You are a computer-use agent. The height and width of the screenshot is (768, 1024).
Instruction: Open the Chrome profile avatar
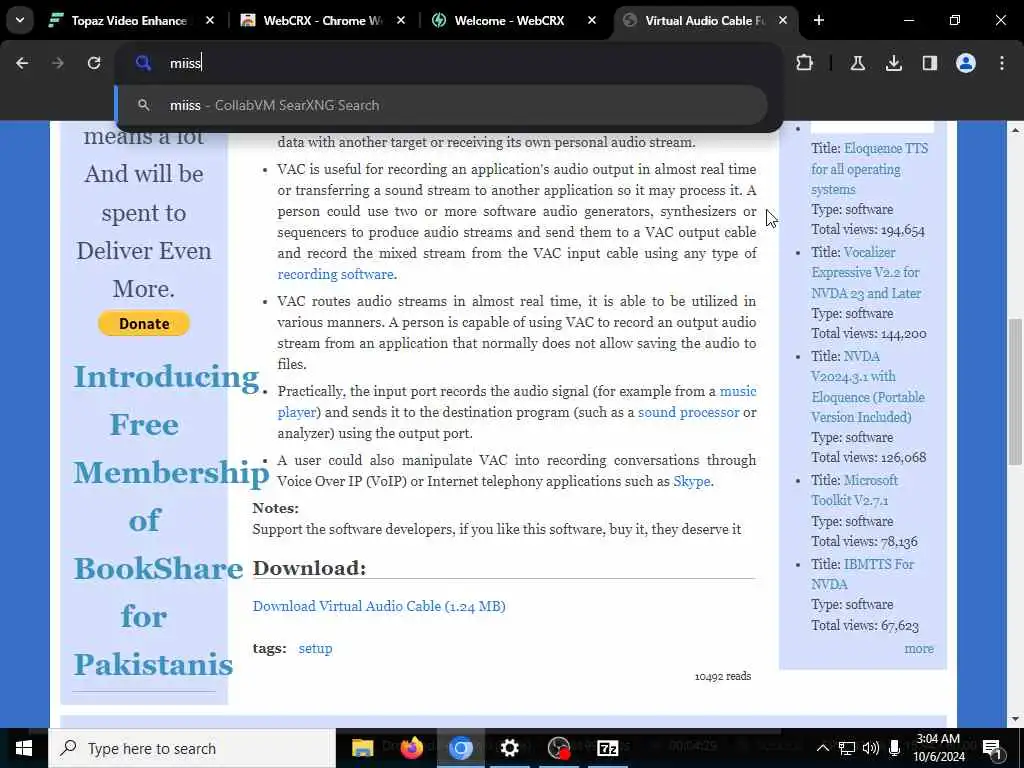tap(966, 63)
